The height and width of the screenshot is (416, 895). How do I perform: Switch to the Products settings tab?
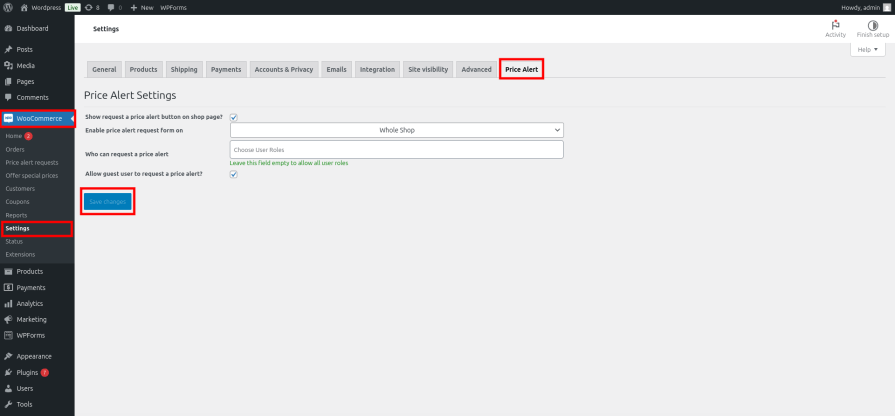[143, 70]
